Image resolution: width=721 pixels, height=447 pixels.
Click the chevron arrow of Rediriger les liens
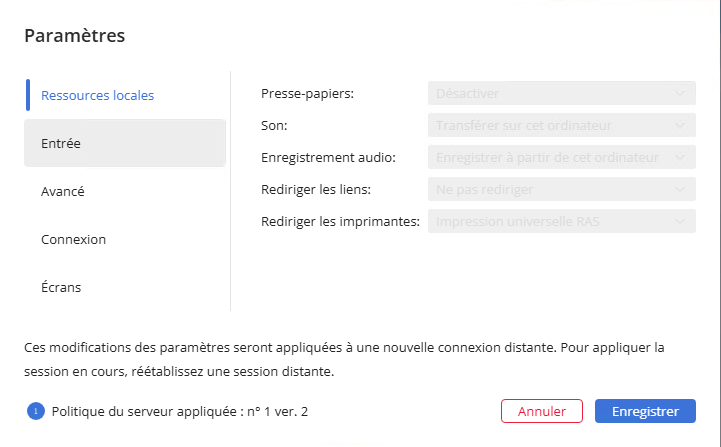(x=681, y=189)
